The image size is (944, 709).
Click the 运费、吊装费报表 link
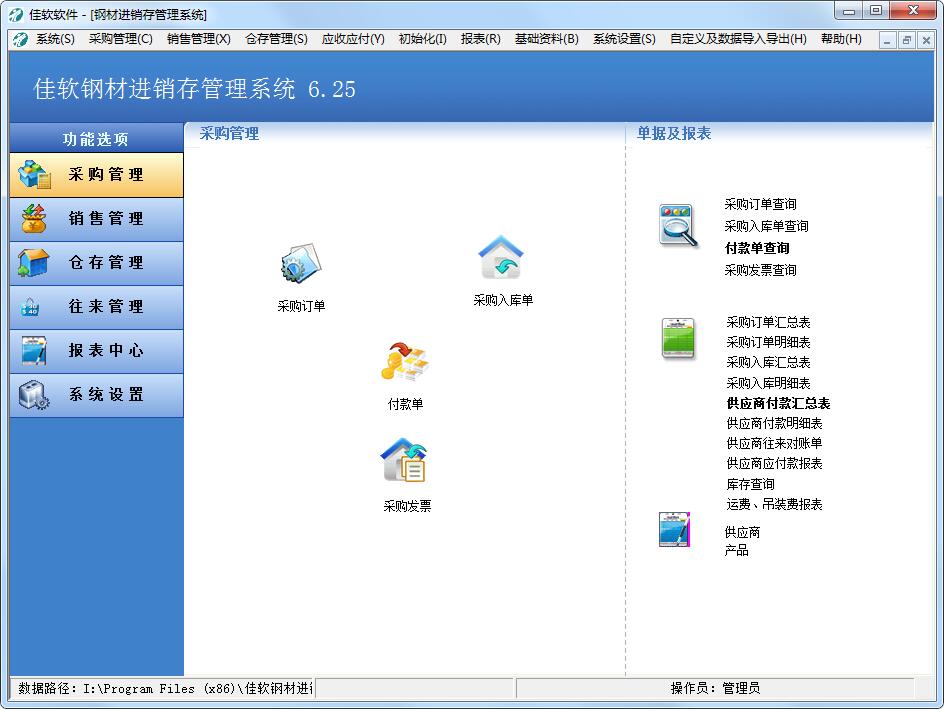click(774, 504)
